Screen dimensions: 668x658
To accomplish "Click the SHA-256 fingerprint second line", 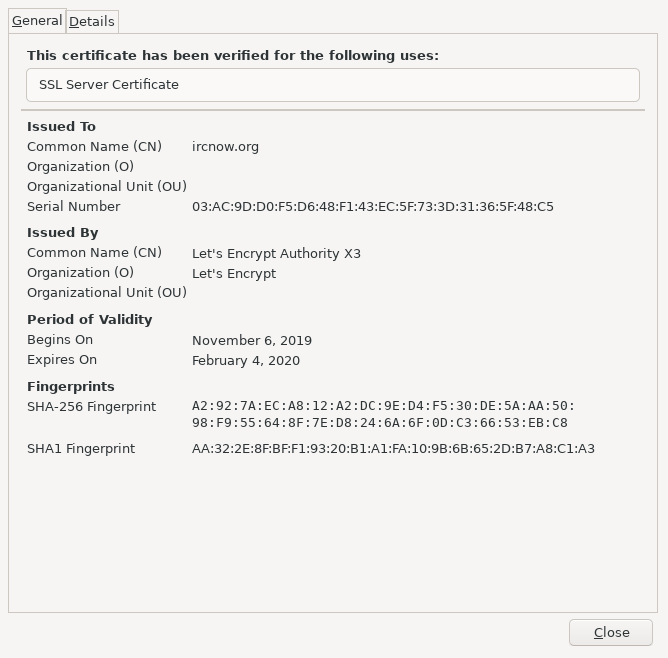I will 380,423.
